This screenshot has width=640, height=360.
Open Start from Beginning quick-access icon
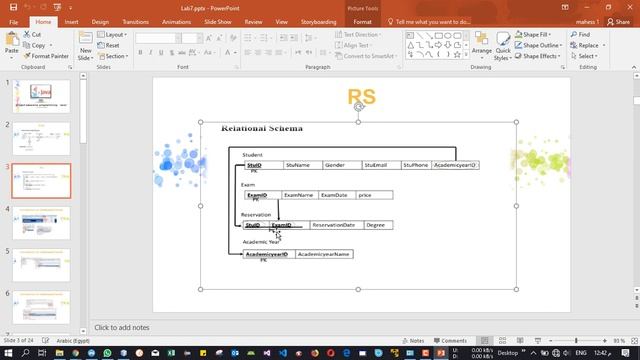[57, 7]
